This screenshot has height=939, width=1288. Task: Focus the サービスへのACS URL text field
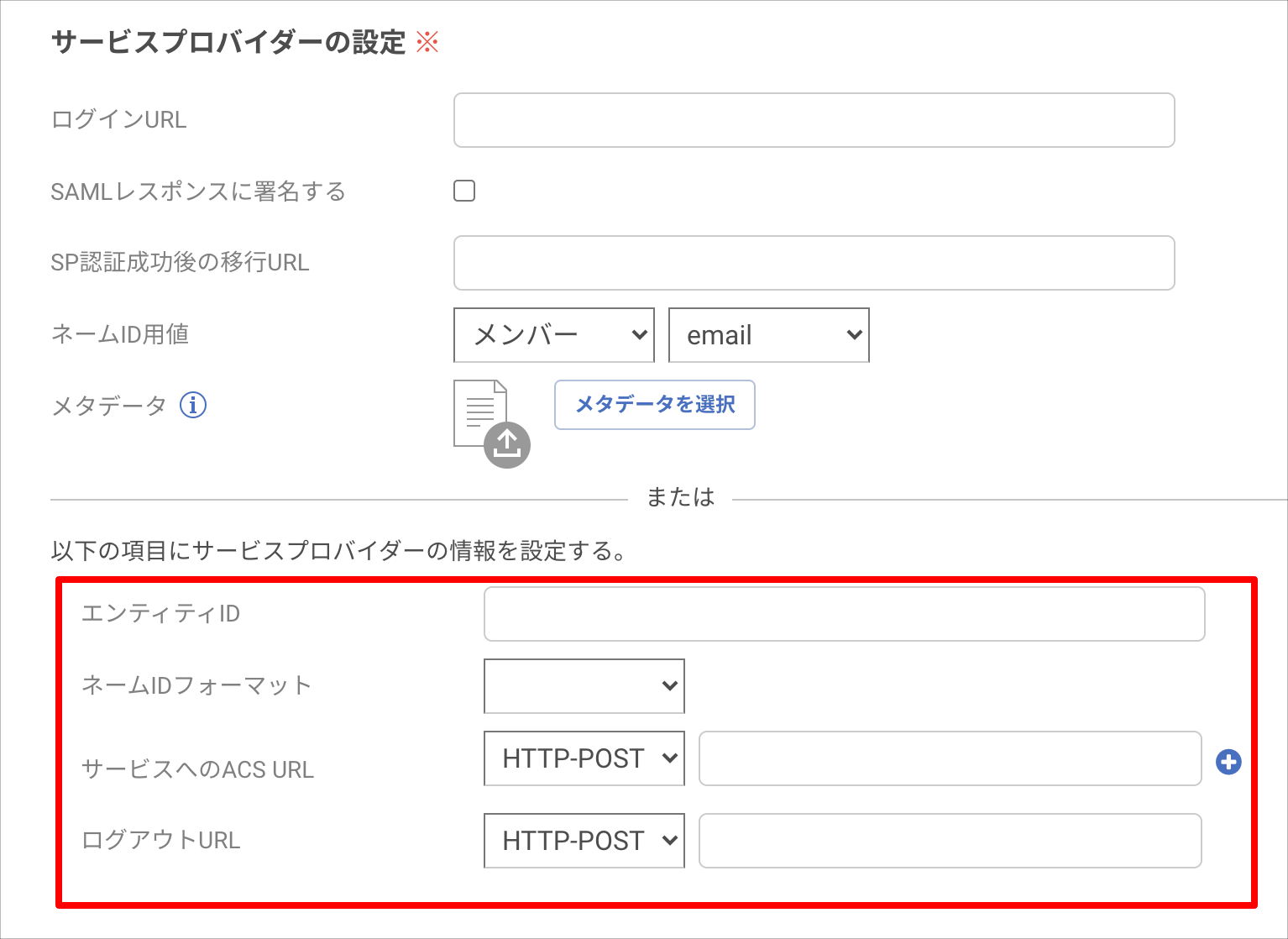pos(950,758)
